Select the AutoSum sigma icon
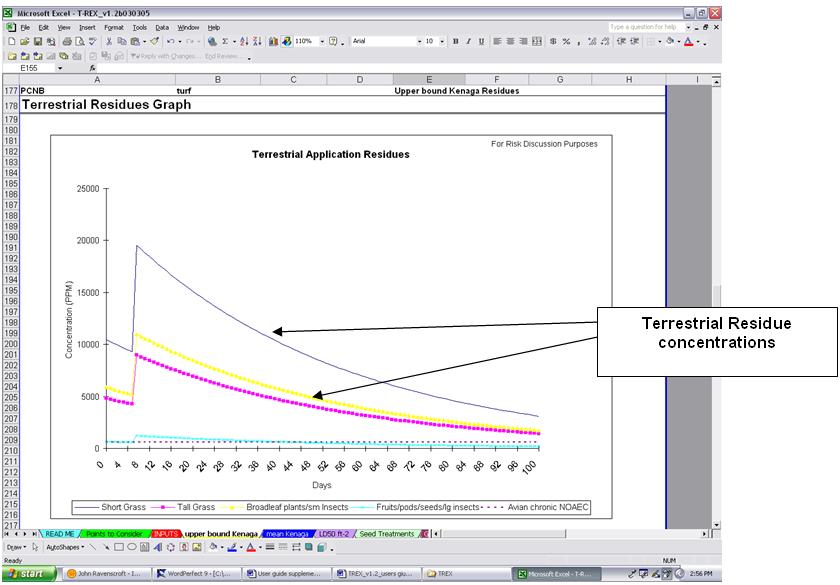840x585 pixels. pyautogui.click(x=226, y=41)
